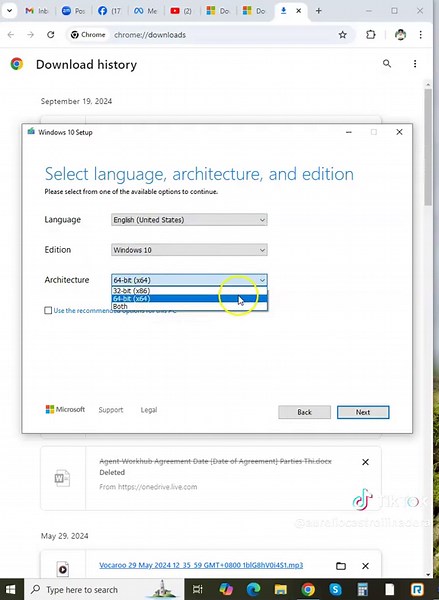The image size is (439, 600).
Task: Choose 64-bit (x64) in the list
Action: [x=189, y=298]
